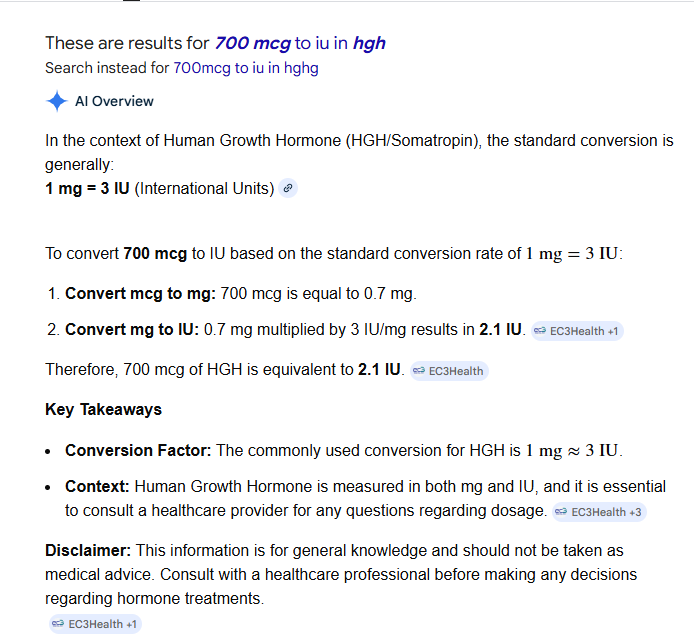Click the AI Overview sparkle icon

click(56, 101)
